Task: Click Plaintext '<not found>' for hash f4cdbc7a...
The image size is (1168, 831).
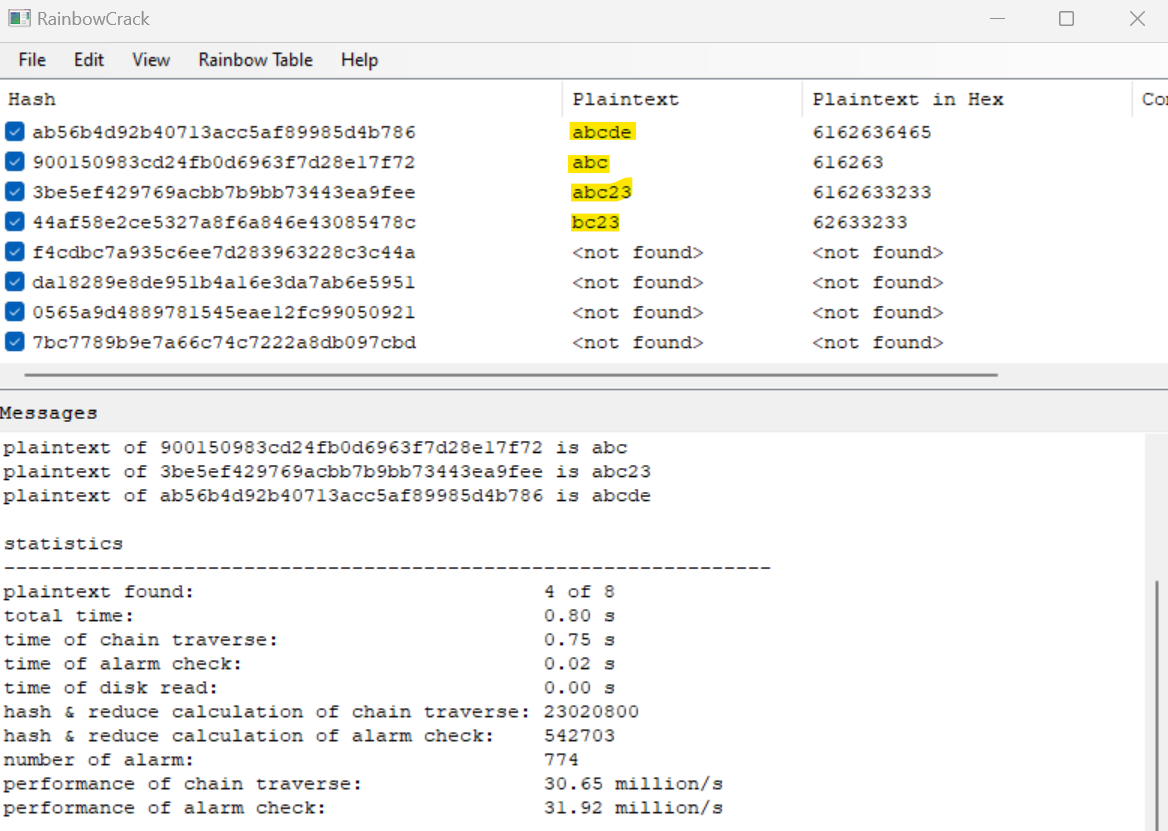Action: [638, 252]
